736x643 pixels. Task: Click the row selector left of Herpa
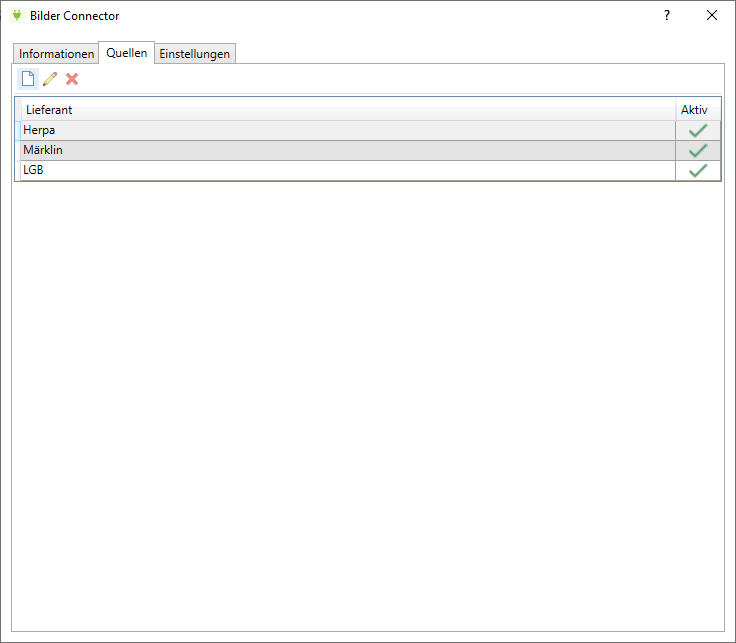click(x=17, y=131)
